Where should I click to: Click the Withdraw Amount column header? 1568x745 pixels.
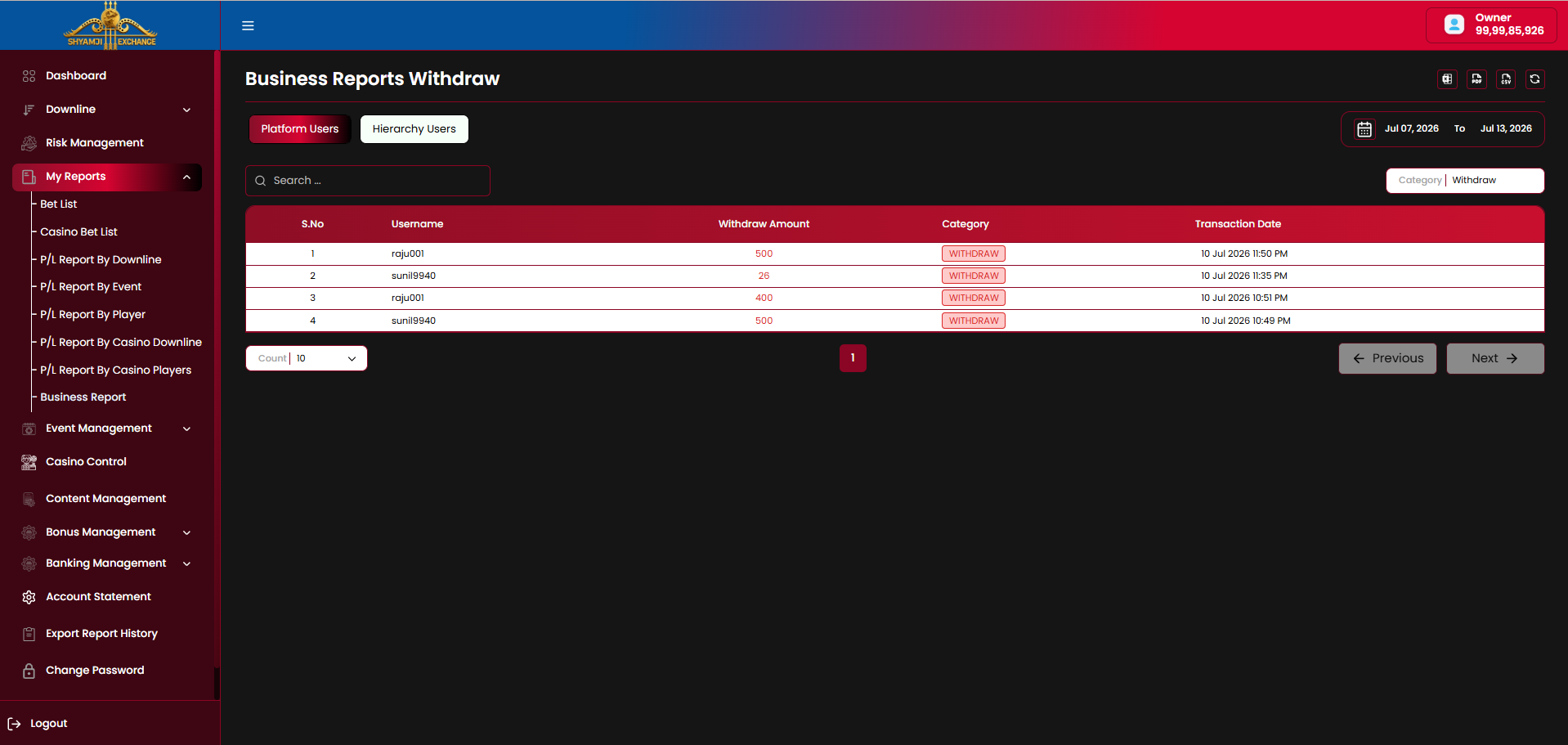point(764,224)
